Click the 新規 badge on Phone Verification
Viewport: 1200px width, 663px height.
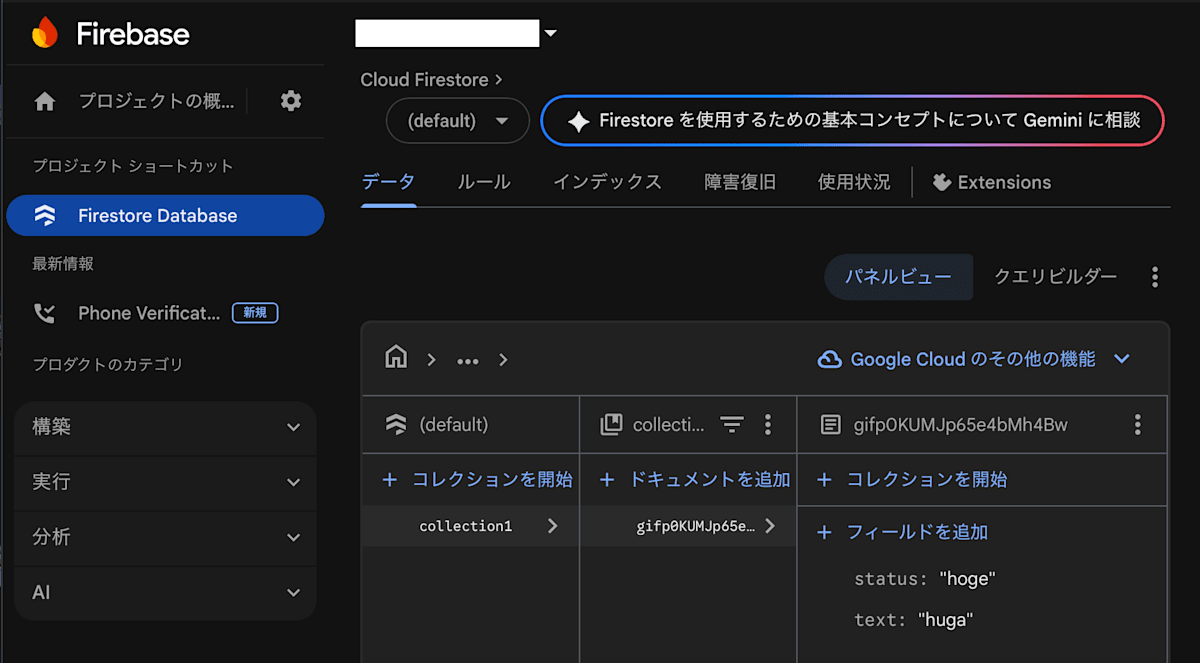(255, 313)
